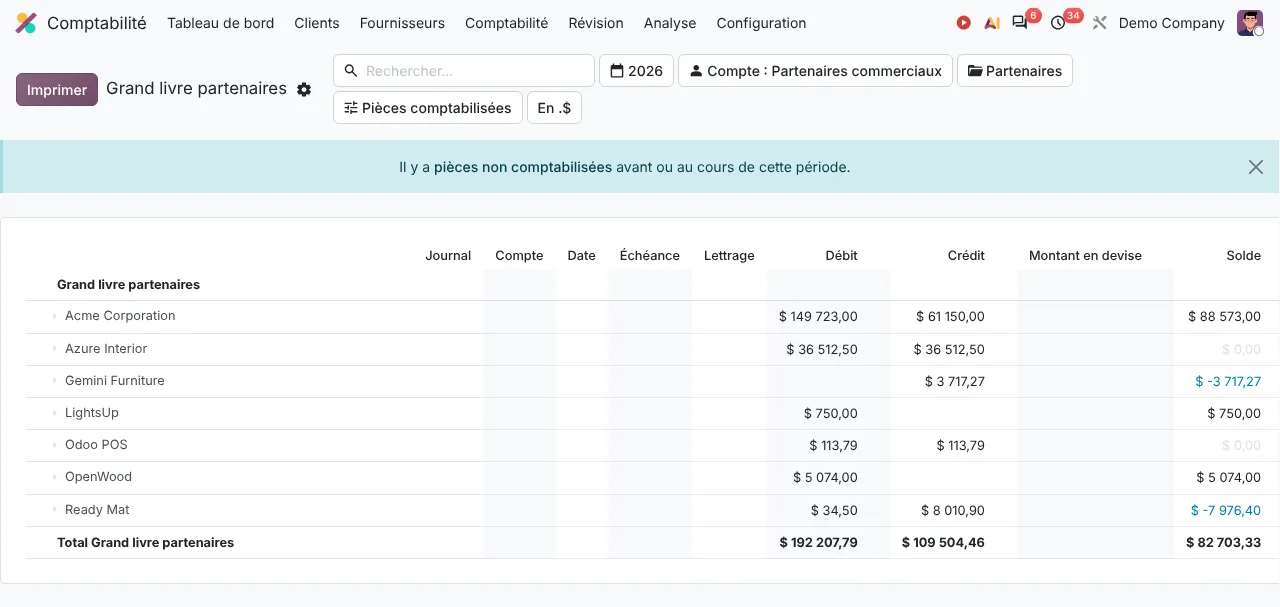The width and height of the screenshot is (1280, 607).
Task: Open the Analyse menu
Action: pyautogui.click(x=670, y=23)
